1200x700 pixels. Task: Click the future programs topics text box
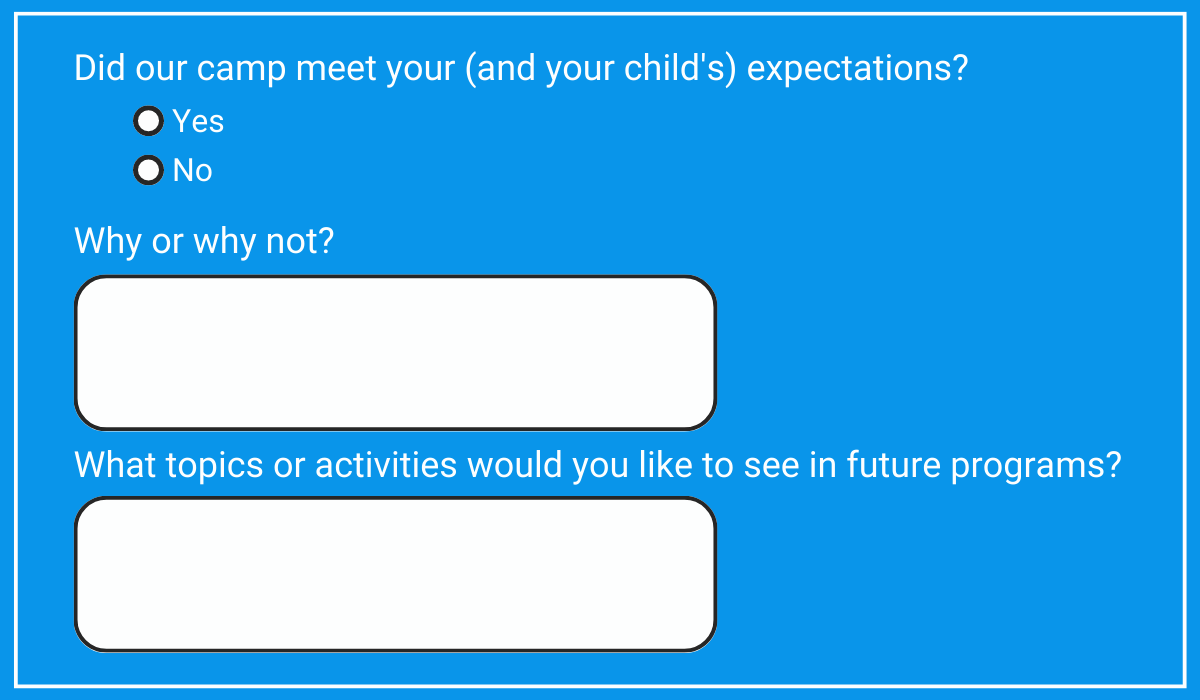click(x=395, y=574)
